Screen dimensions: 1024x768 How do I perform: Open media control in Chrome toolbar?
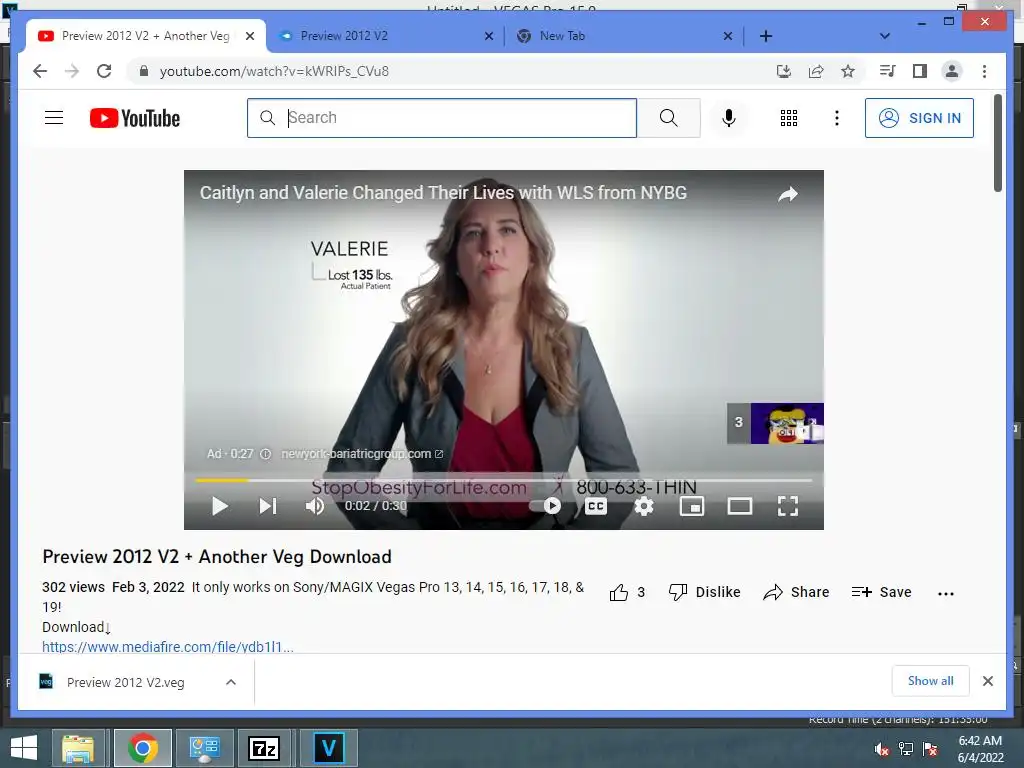pyautogui.click(x=887, y=71)
